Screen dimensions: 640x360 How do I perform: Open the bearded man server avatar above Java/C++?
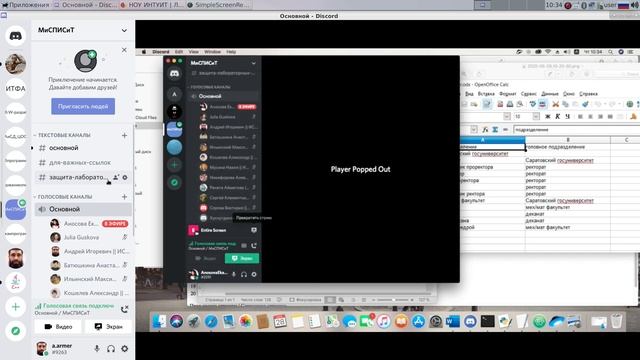(16, 258)
